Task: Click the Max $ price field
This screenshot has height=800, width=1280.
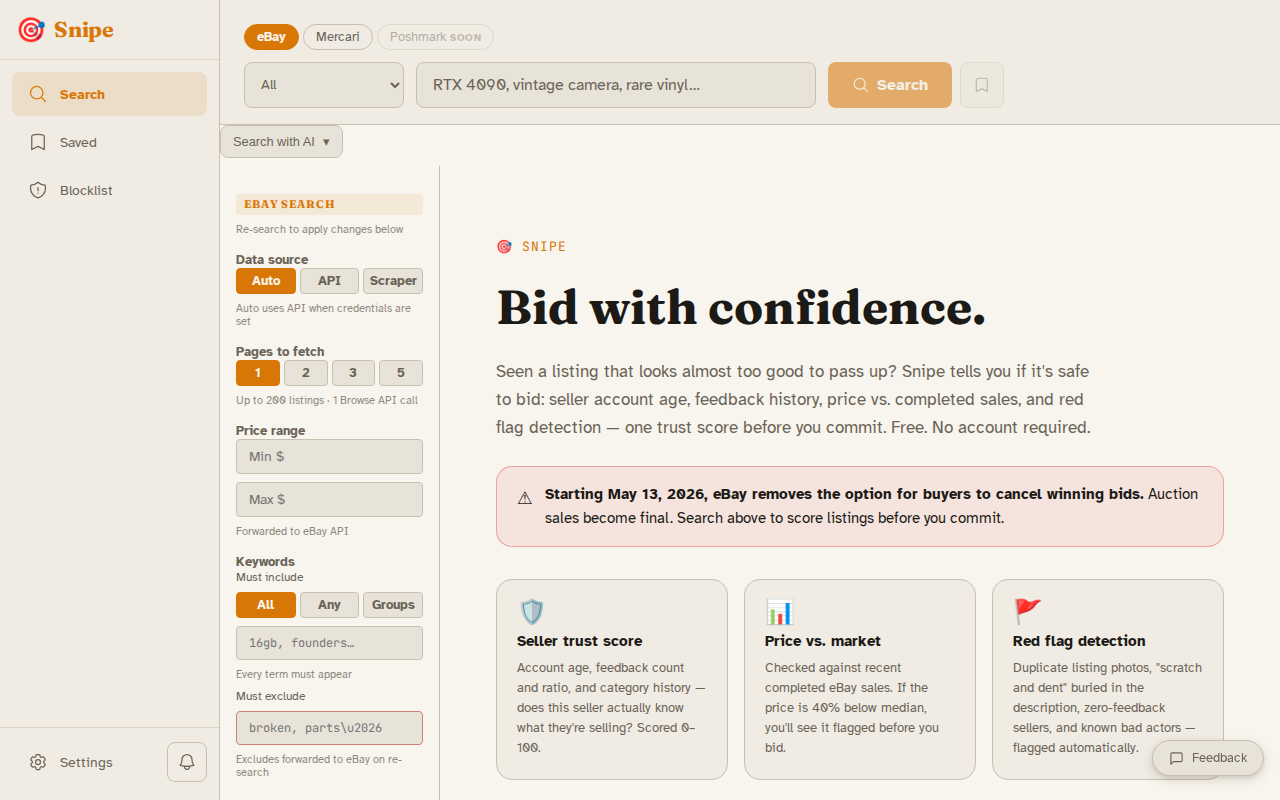Action: pos(329,500)
